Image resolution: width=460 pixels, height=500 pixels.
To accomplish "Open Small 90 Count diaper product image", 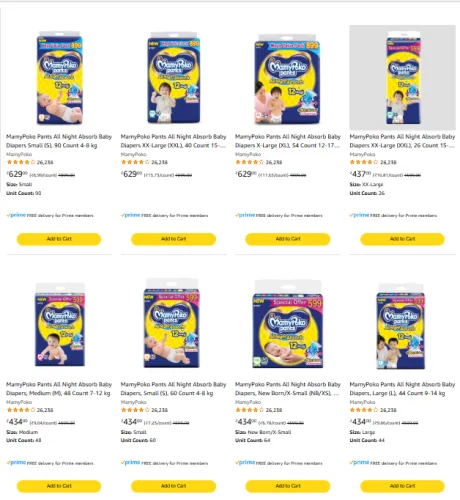I will (x=59, y=78).
